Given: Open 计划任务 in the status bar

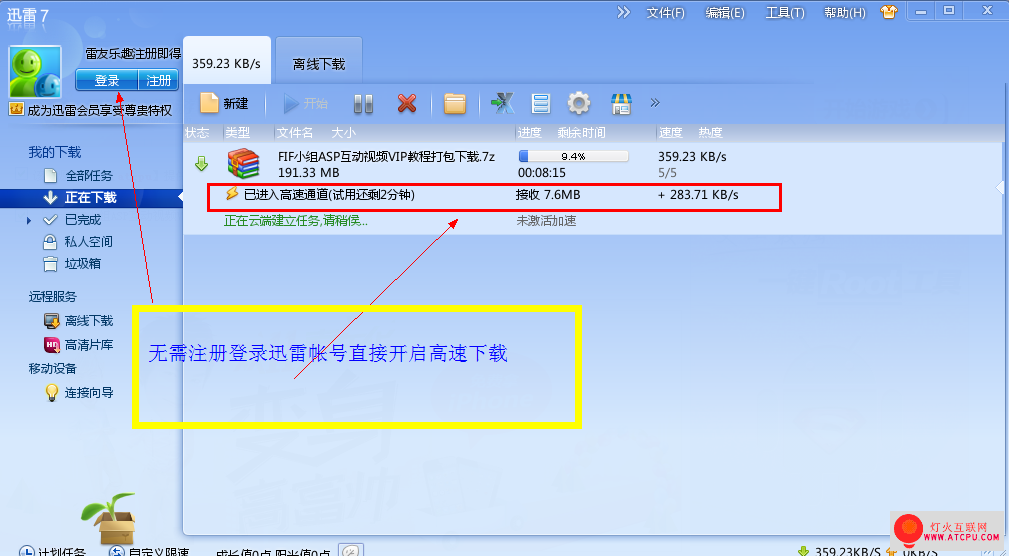Looking at the screenshot, I should point(53,553).
